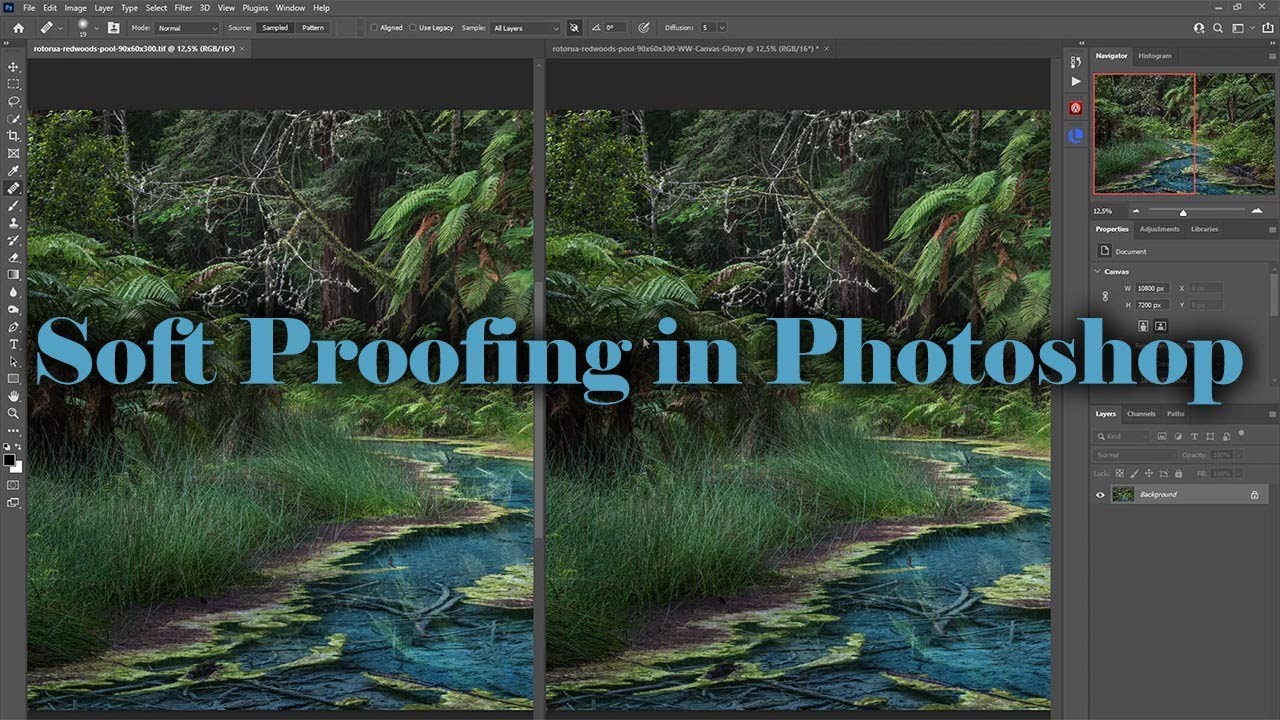Toggle the pixel layer filter icon

tap(1162, 437)
